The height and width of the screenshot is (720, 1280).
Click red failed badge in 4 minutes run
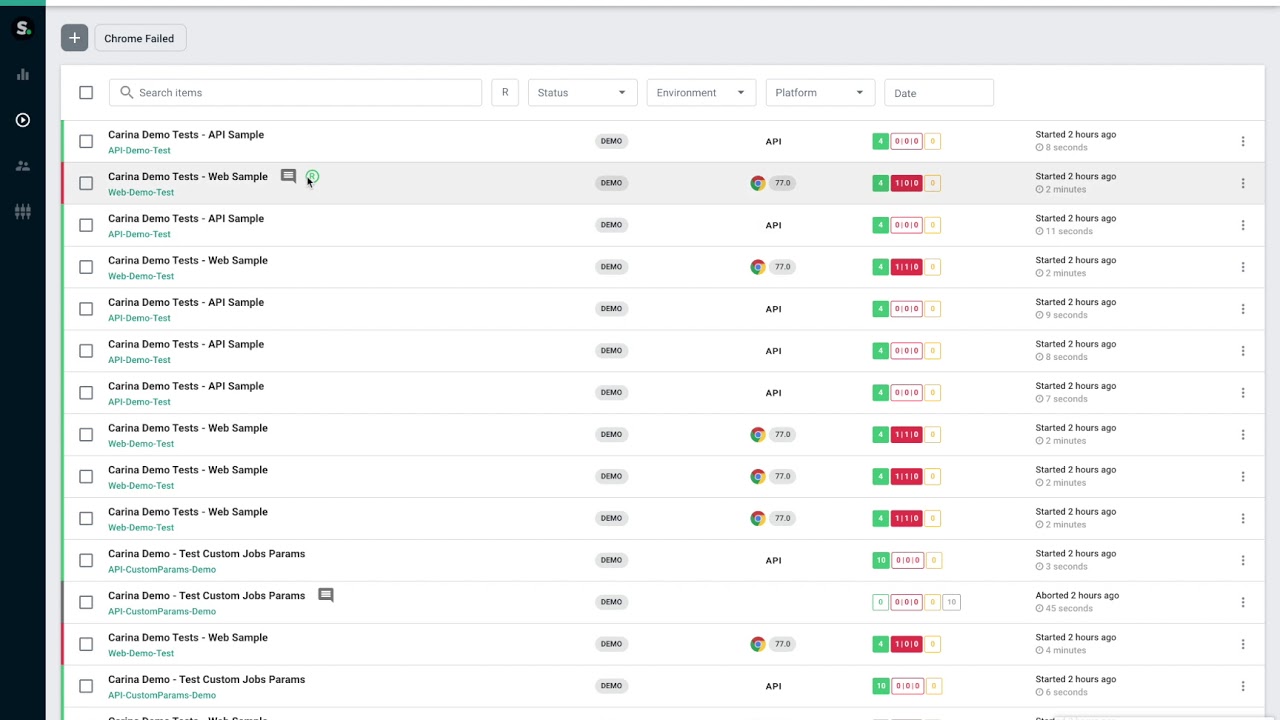click(x=906, y=644)
